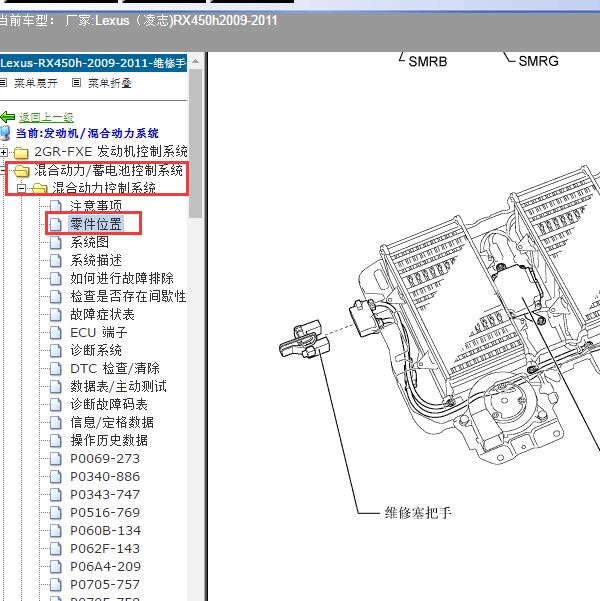The width and height of the screenshot is (600, 601).
Task: Click document icon beside 故障症状表
Action: coord(56,315)
